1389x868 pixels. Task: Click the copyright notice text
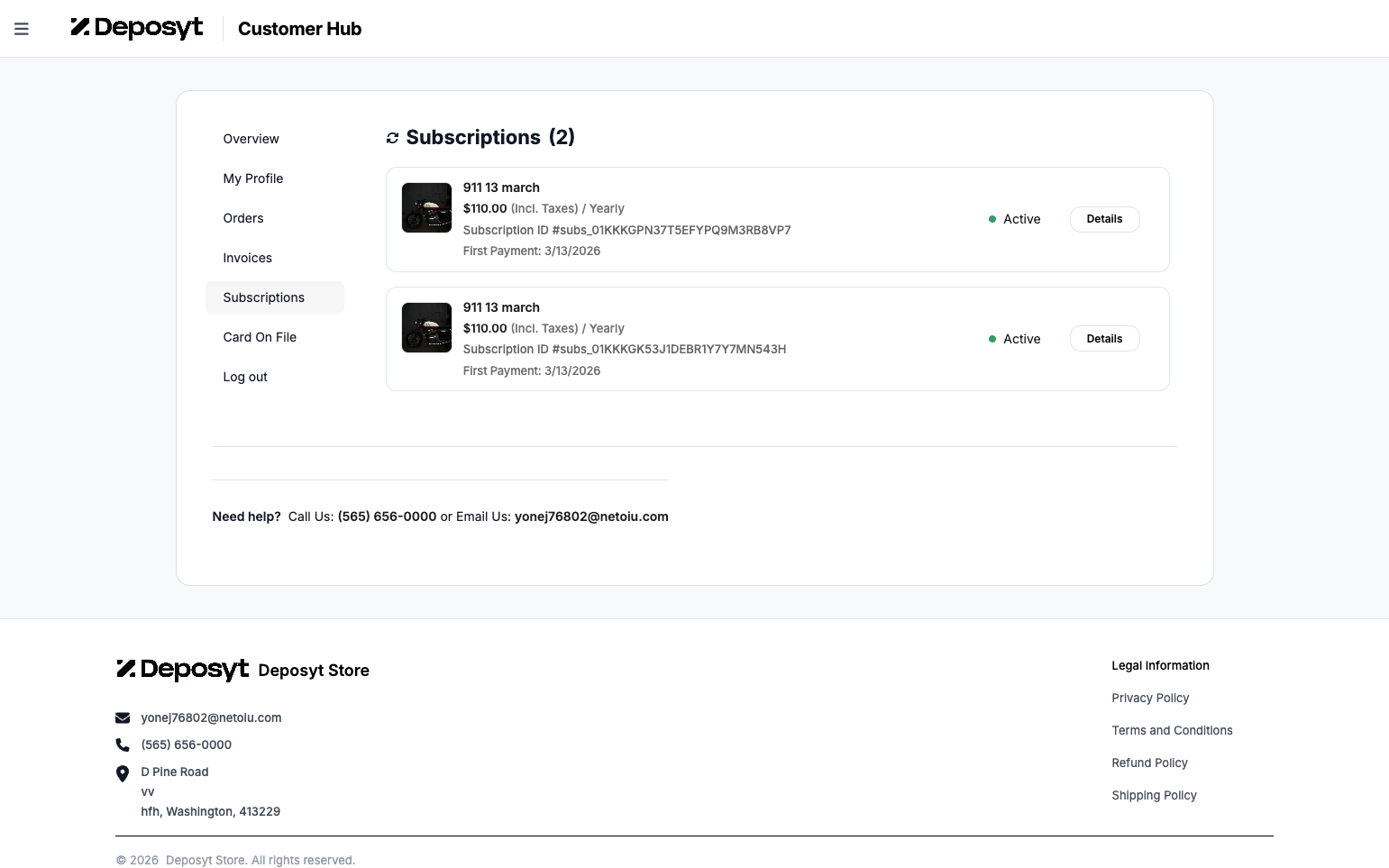(x=235, y=860)
